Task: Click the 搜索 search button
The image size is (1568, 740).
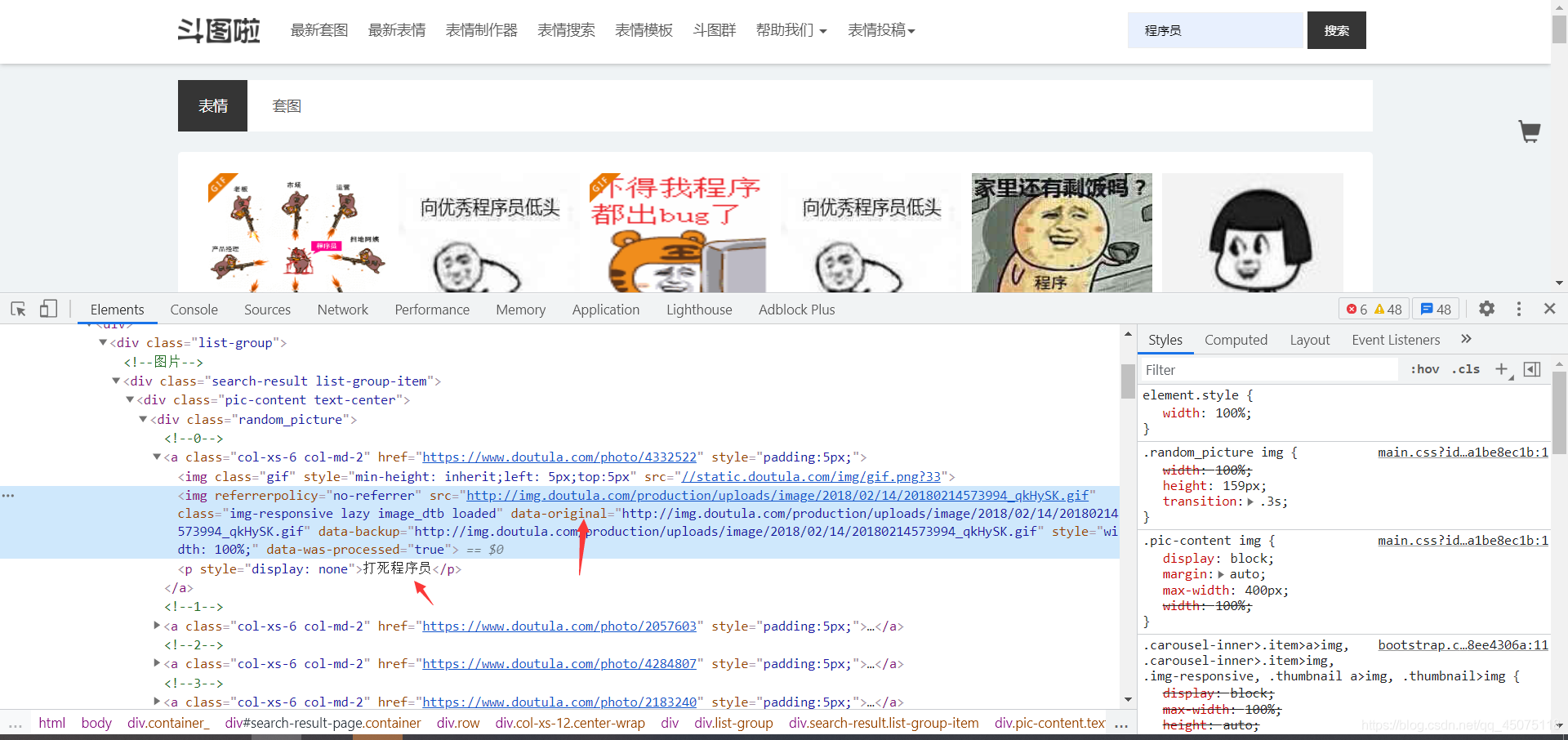Action: [x=1337, y=30]
